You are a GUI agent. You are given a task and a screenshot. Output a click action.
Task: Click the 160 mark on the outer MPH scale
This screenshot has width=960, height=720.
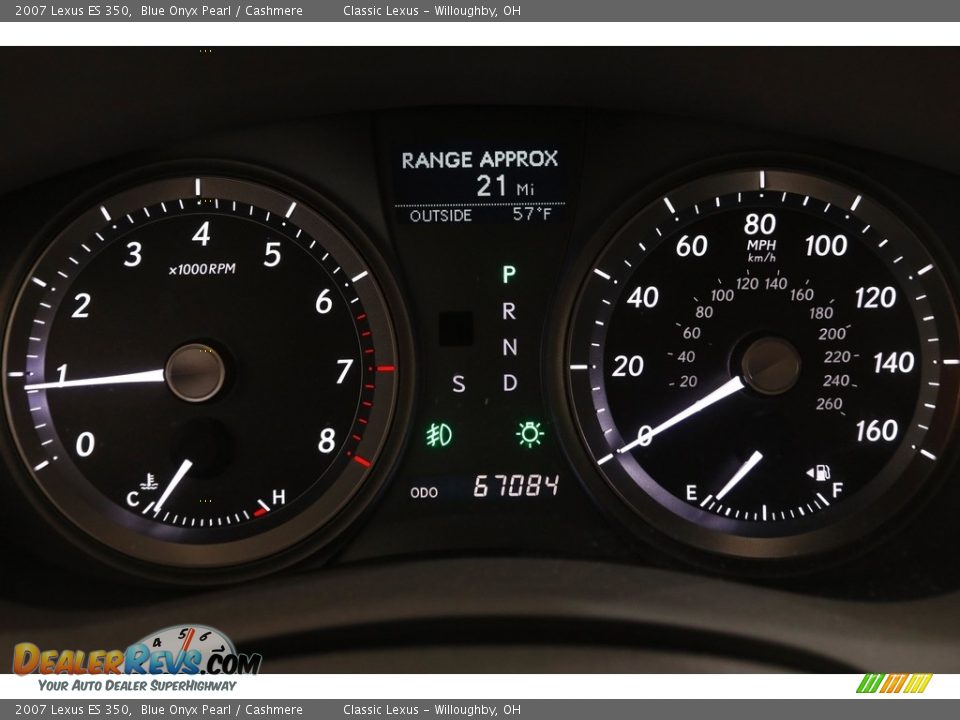[877, 431]
